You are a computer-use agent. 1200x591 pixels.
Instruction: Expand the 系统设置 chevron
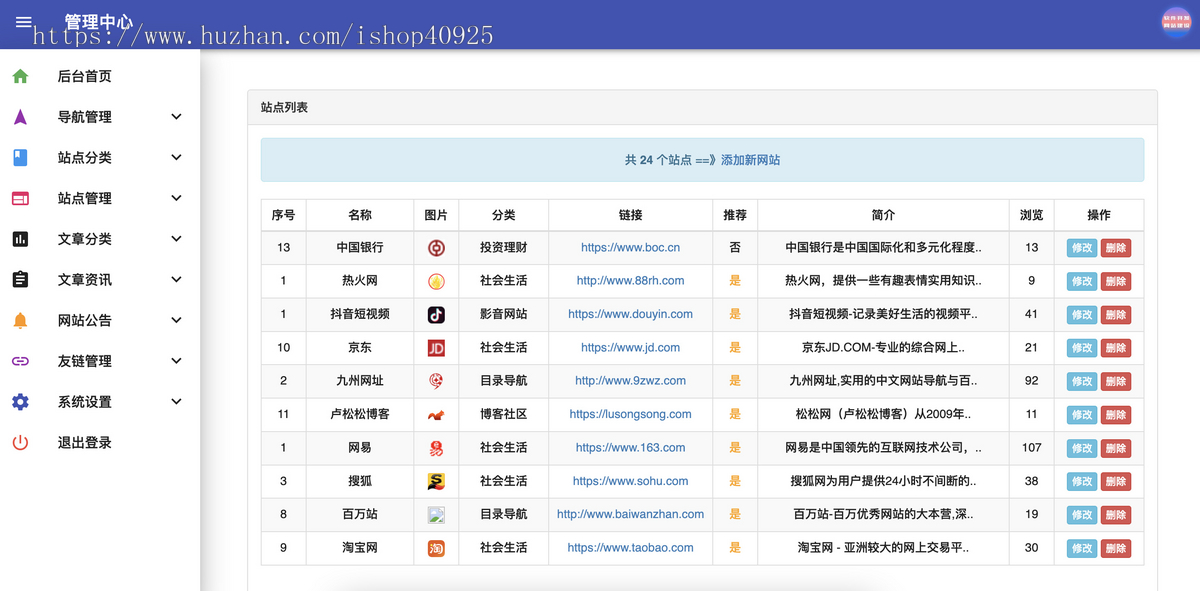tap(177, 402)
